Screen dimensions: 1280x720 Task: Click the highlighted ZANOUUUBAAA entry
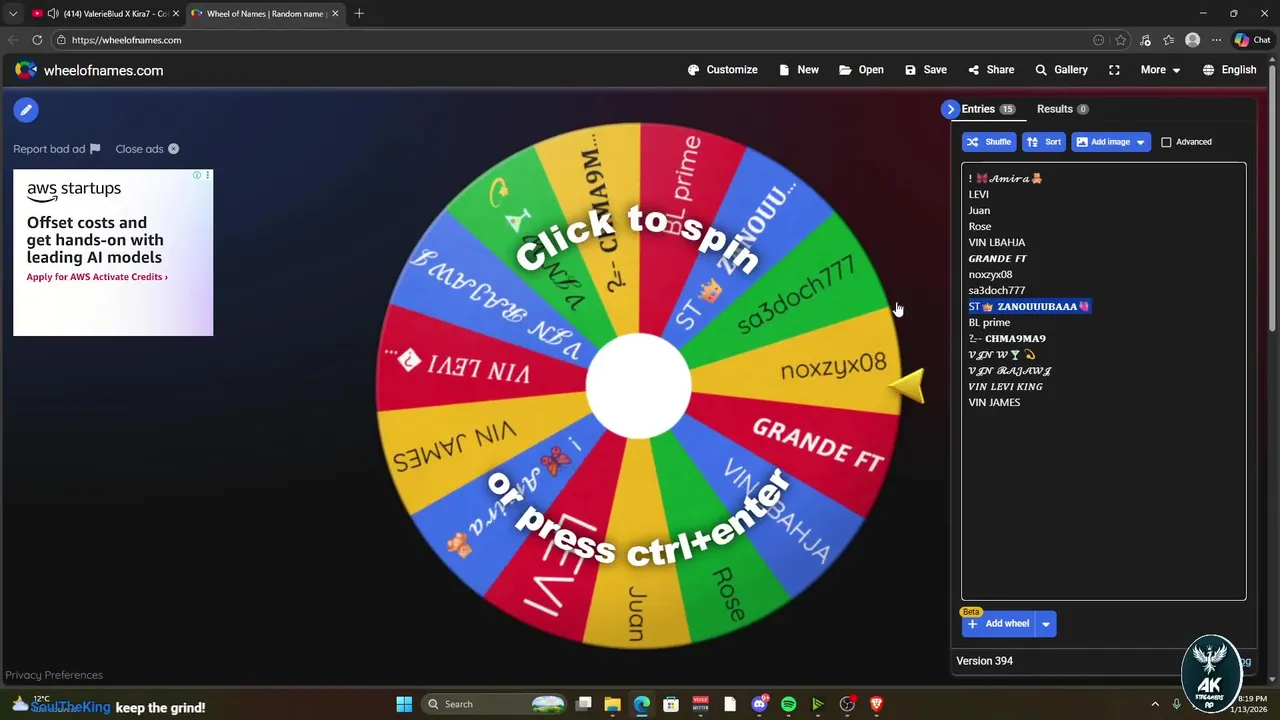1029,306
